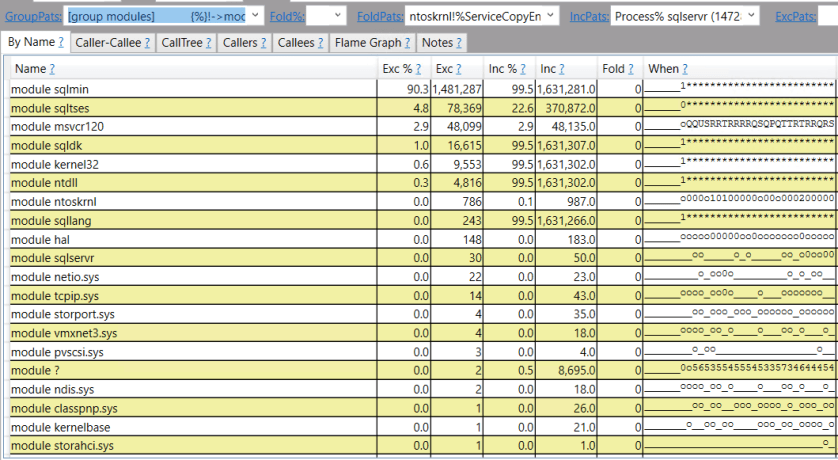Click inside the IncPats text field
The image size is (838, 460).
tap(678, 16)
